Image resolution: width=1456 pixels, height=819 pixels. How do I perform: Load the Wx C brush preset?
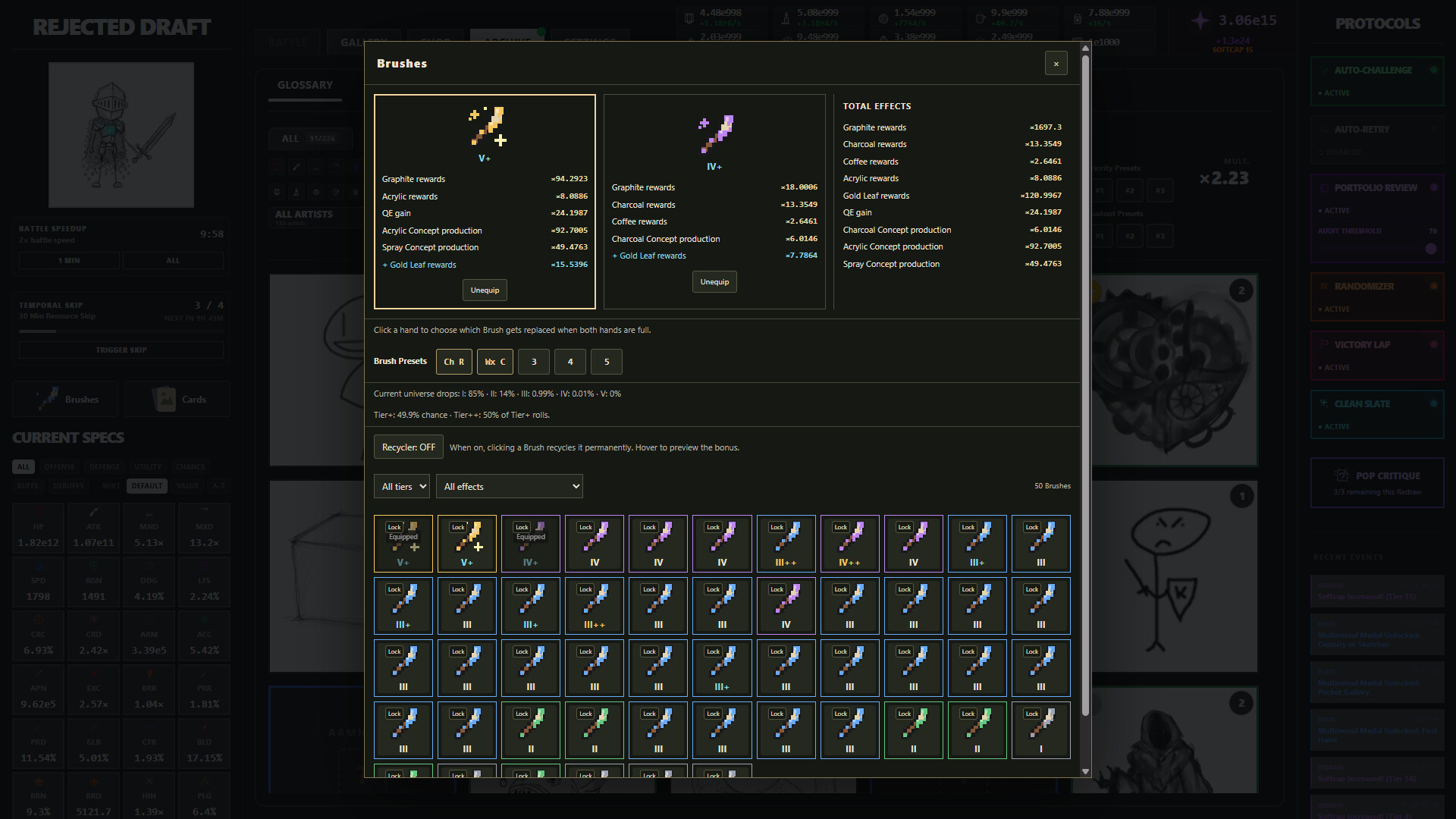pos(495,362)
